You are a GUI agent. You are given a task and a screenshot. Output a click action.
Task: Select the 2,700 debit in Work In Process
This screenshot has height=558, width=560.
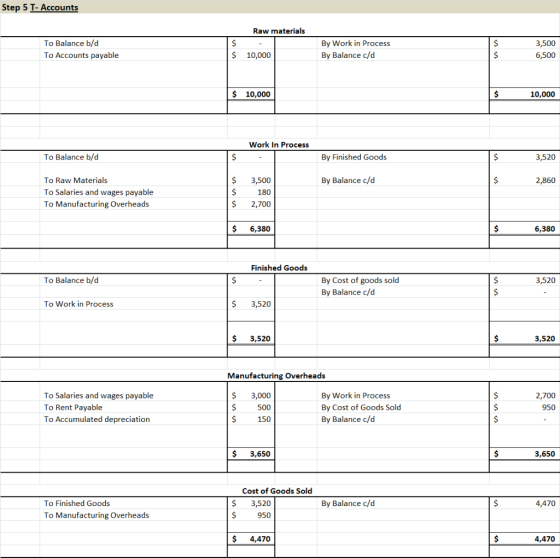(261, 204)
